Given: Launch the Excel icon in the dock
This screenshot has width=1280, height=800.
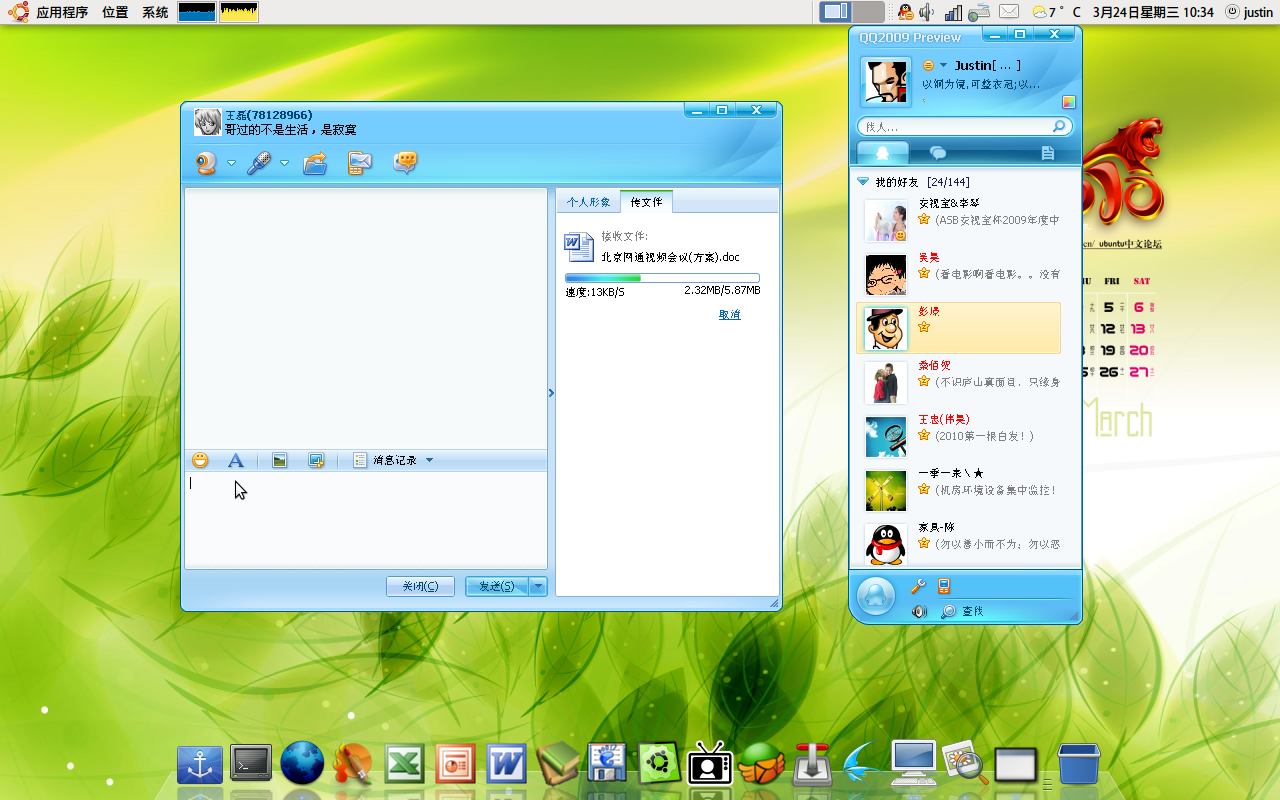Looking at the screenshot, I should pyautogui.click(x=404, y=764).
